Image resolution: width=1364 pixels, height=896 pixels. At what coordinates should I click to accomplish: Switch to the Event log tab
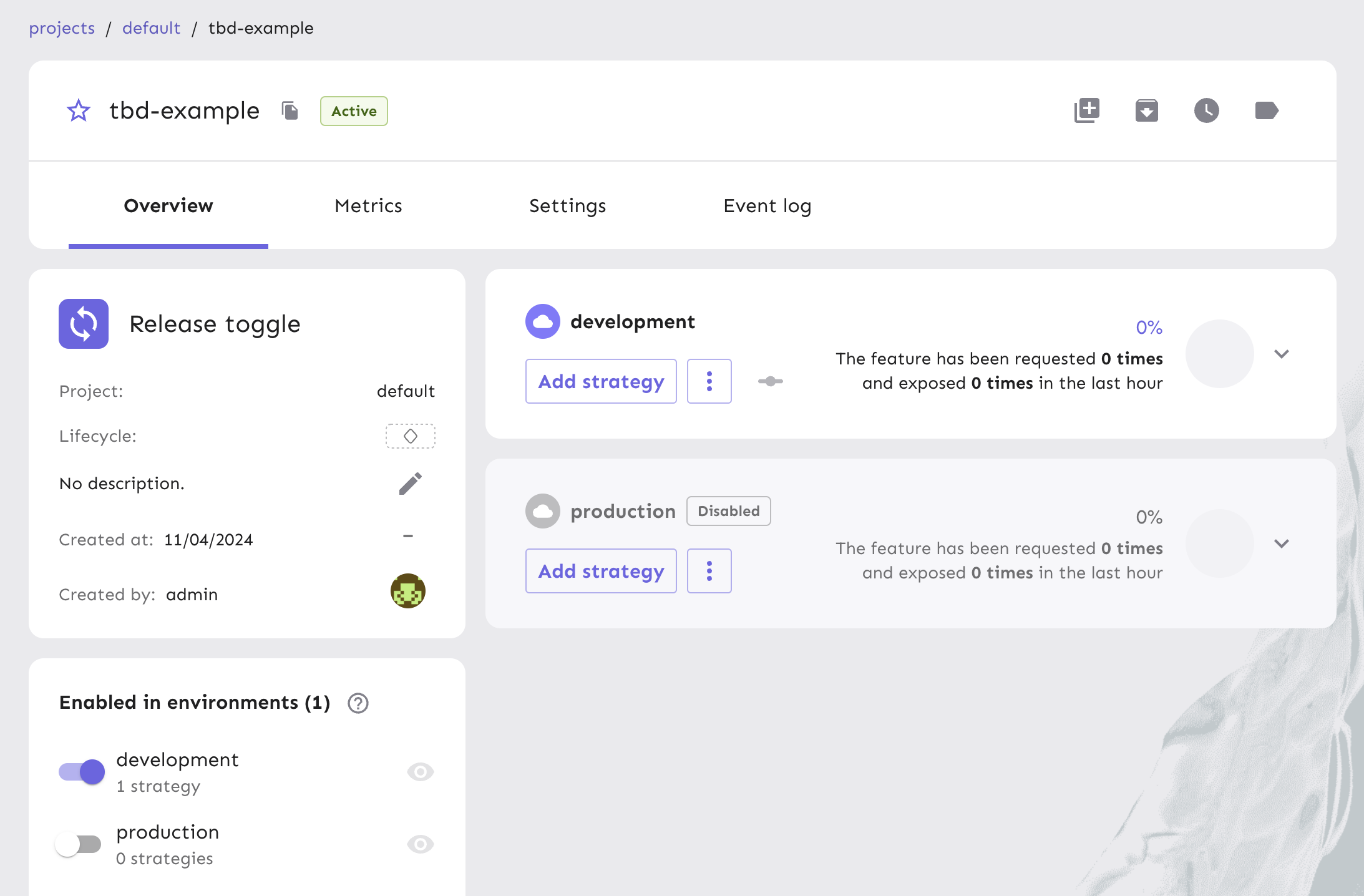pyautogui.click(x=767, y=206)
